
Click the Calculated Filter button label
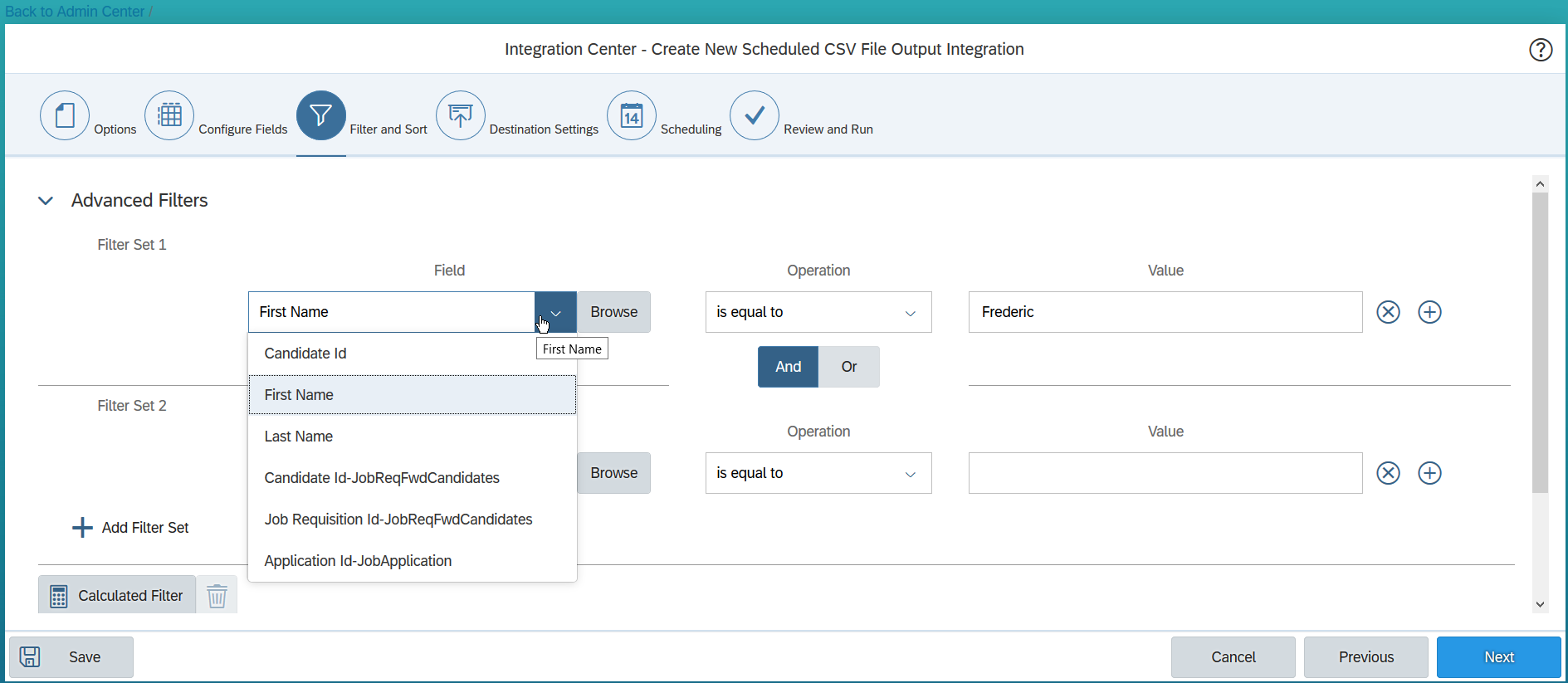point(130,596)
